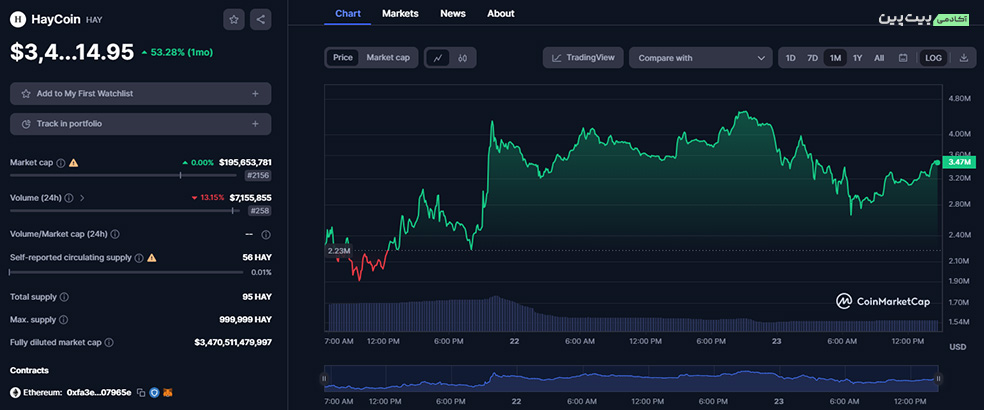Share HayCoin page via share icon
The height and width of the screenshot is (410, 984).
(260, 19)
